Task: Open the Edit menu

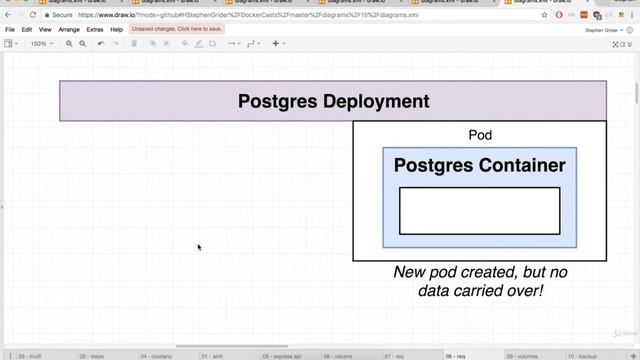Action: (27, 29)
